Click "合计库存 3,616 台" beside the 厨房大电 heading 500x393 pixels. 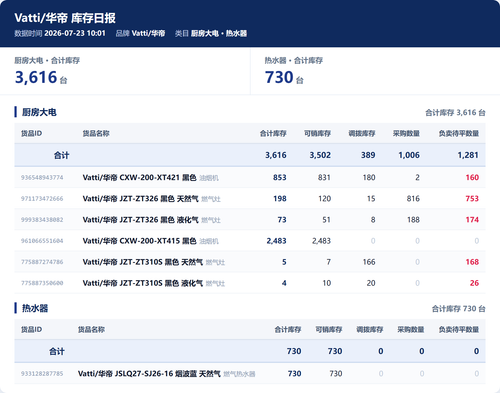click(455, 113)
